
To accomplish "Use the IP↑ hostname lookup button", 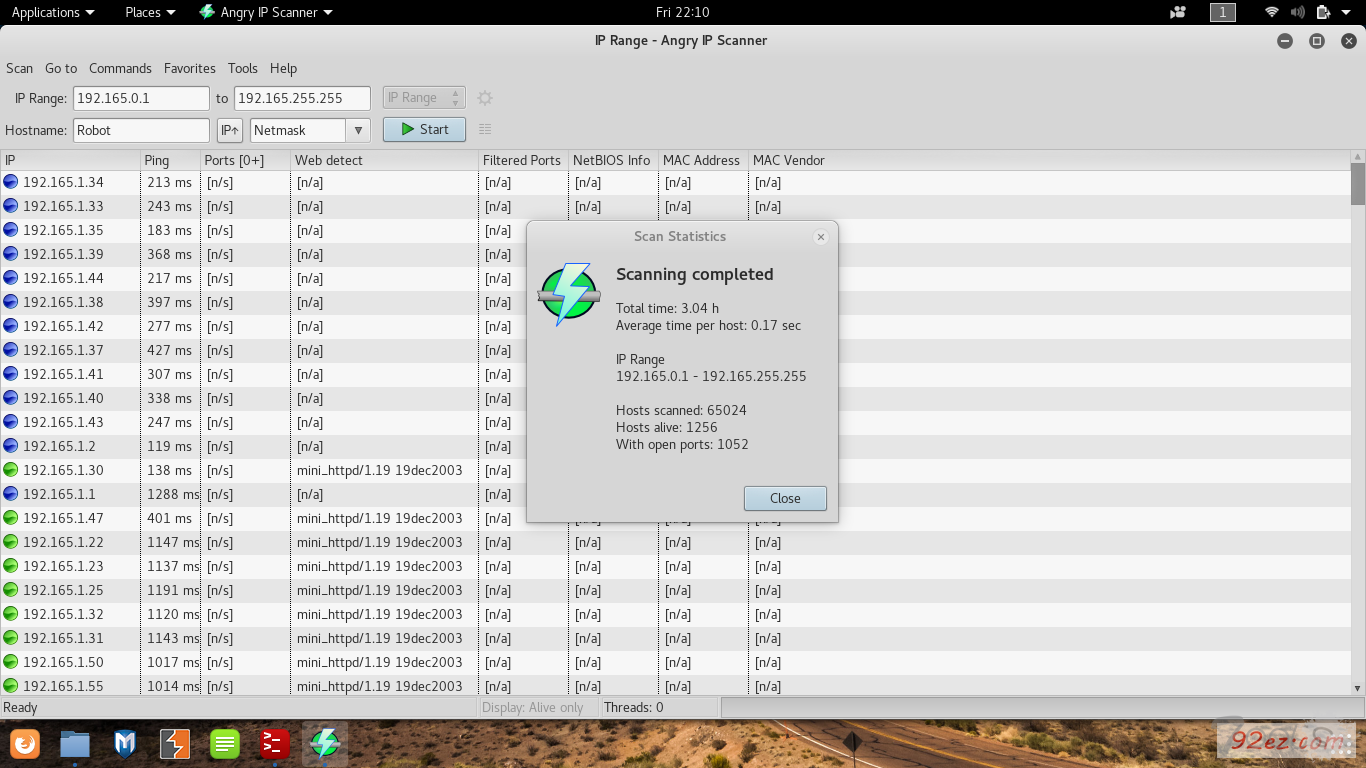I will pyautogui.click(x=229, y=130).
